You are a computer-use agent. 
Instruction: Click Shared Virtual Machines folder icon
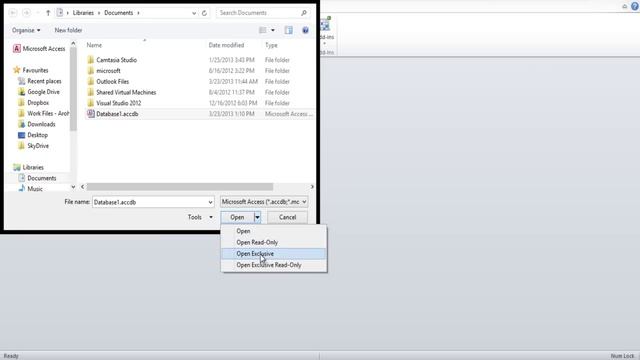click(x=91, y=92)
